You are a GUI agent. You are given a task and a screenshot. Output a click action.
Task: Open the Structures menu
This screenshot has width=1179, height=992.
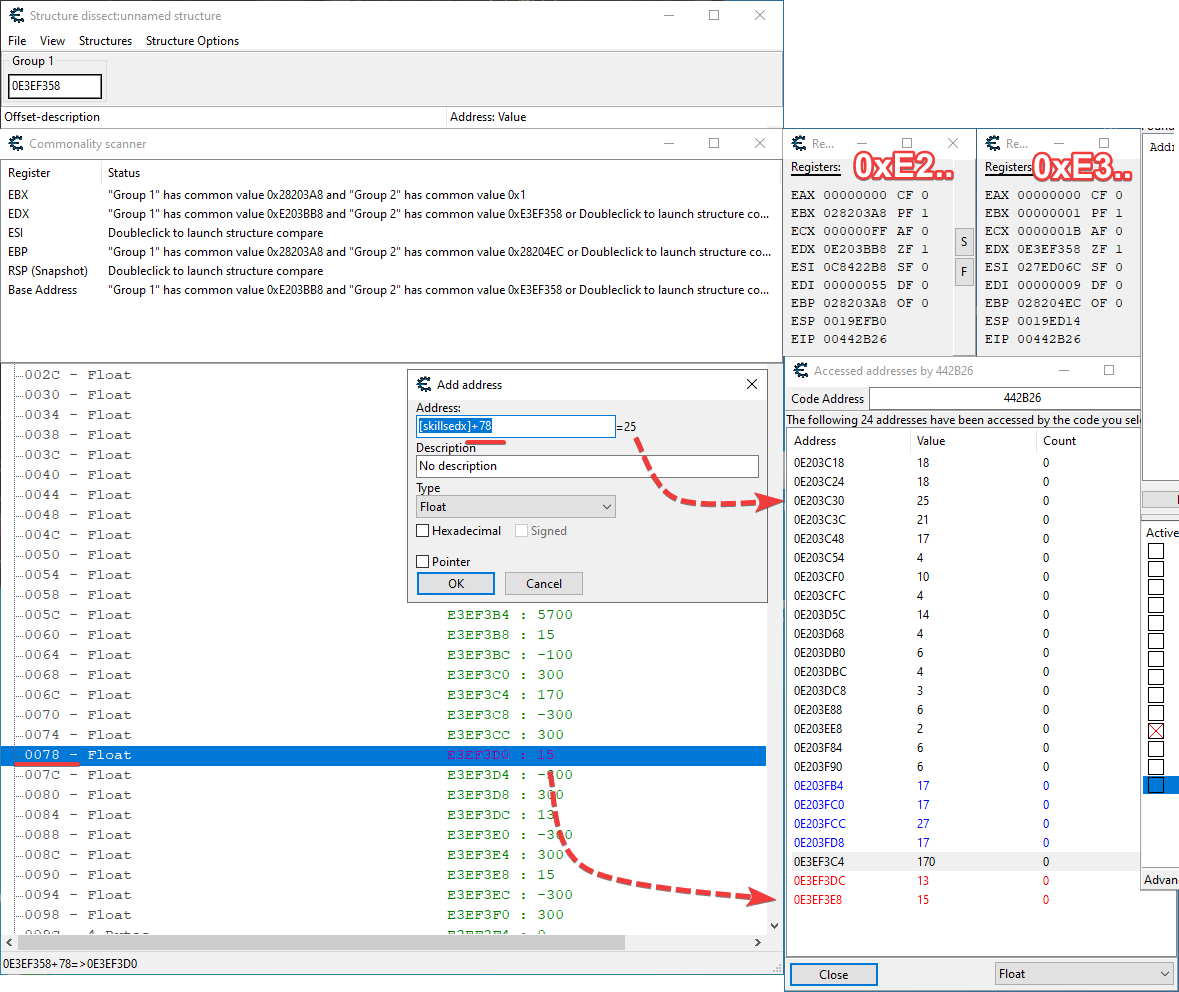click(105, 41)
